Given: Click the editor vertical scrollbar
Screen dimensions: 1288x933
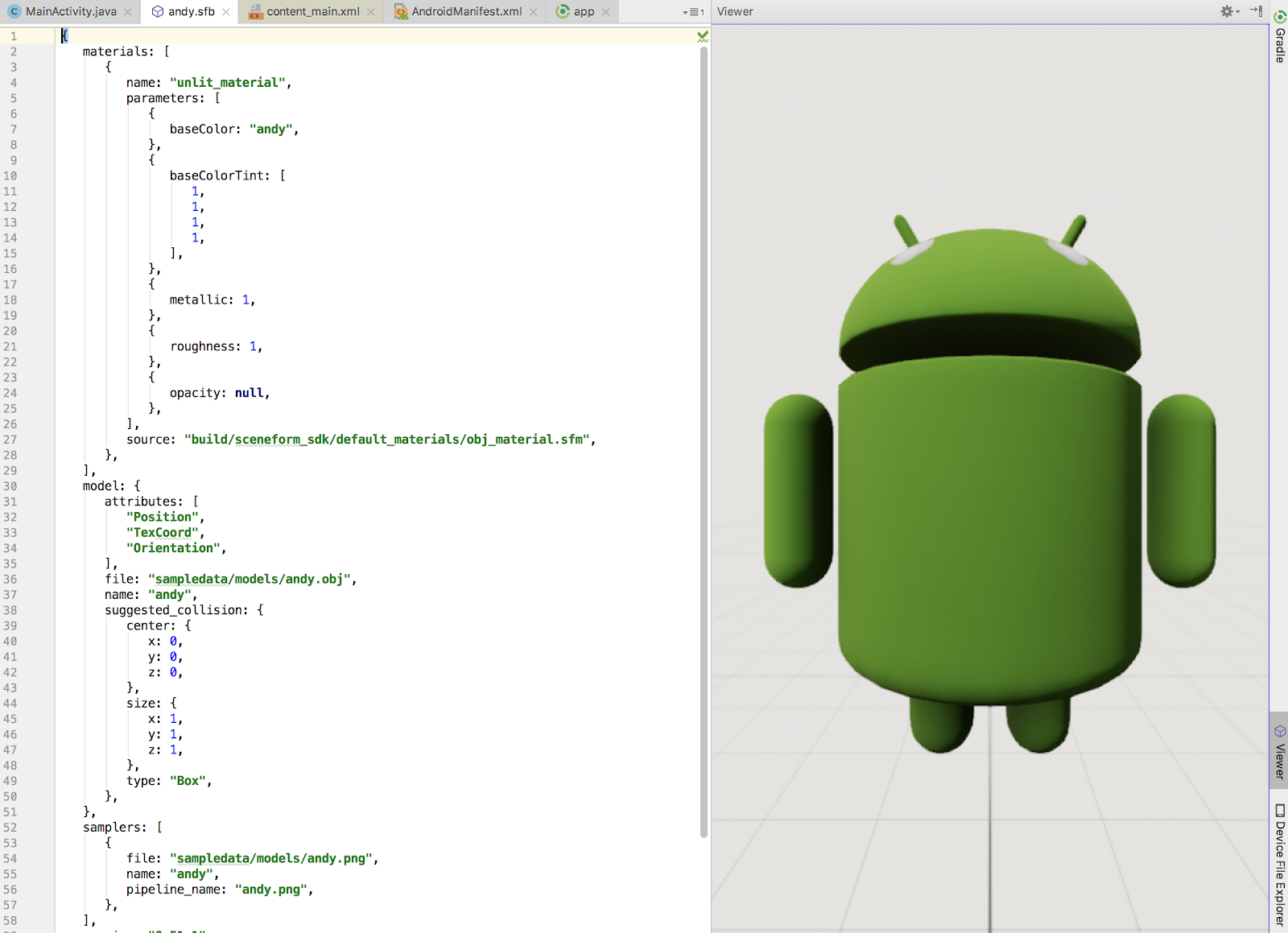Looking at the screenshot, I should coord(704,442).
